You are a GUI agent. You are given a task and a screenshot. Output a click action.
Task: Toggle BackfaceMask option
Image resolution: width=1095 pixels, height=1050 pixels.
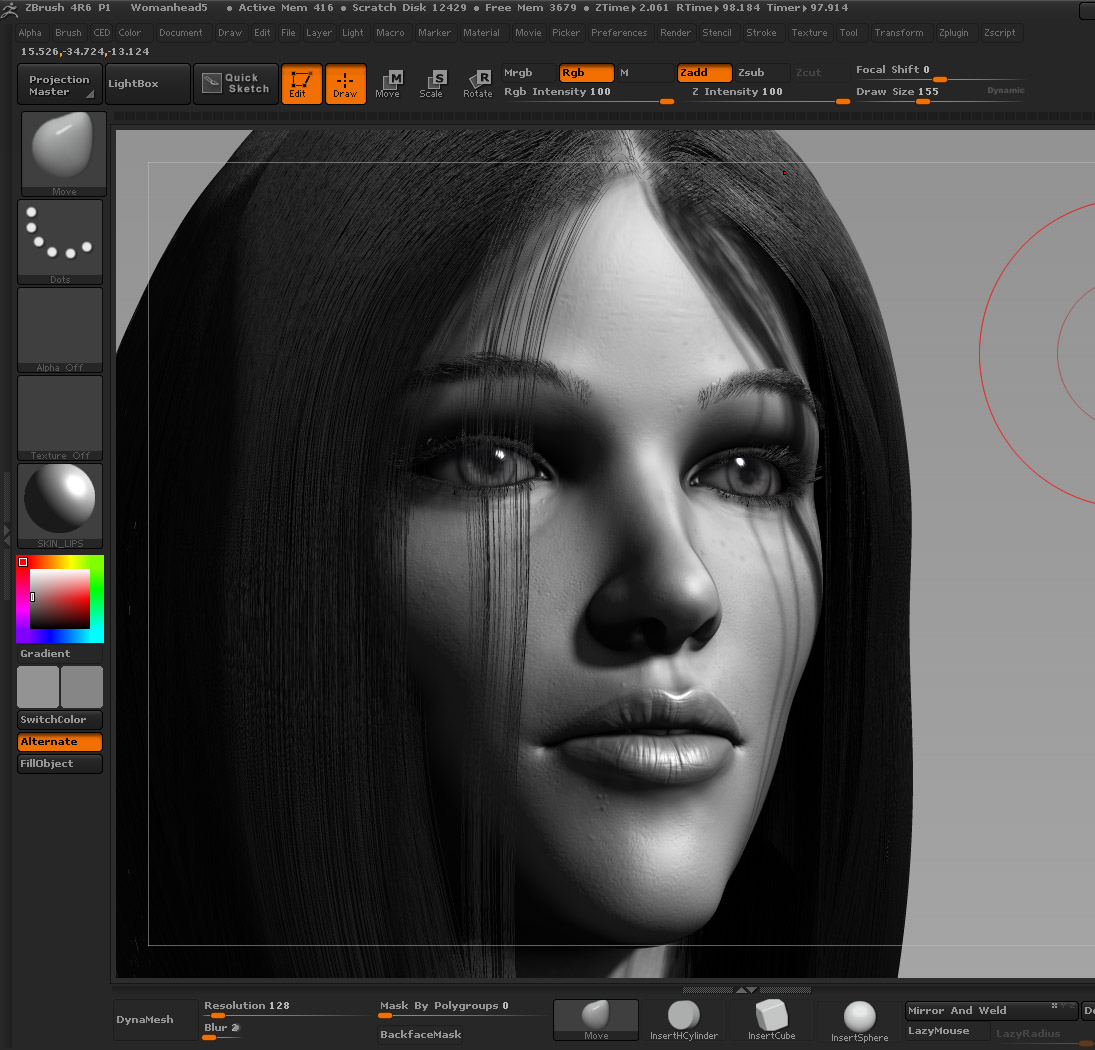420,1035
